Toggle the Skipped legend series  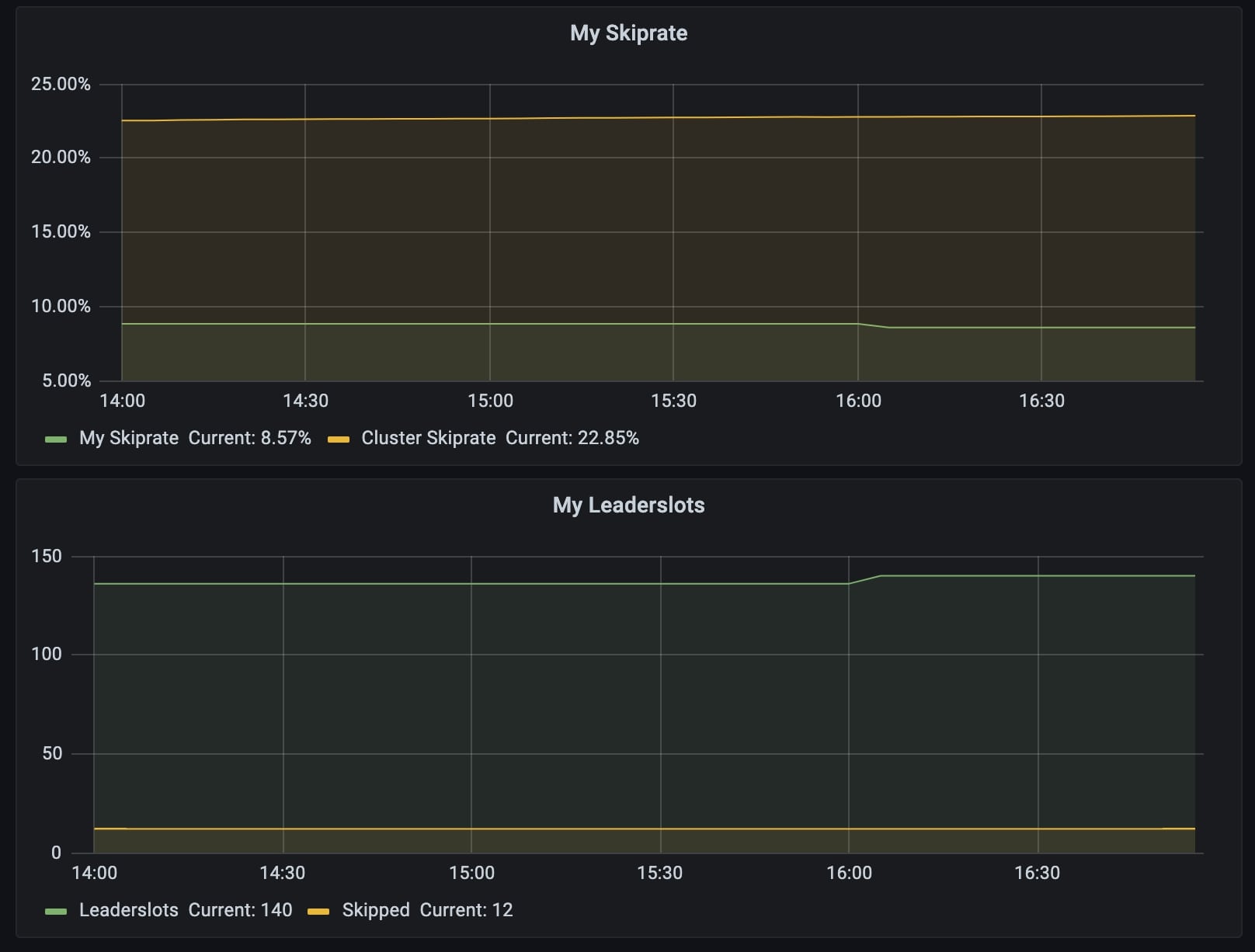[x=376, y=910]
